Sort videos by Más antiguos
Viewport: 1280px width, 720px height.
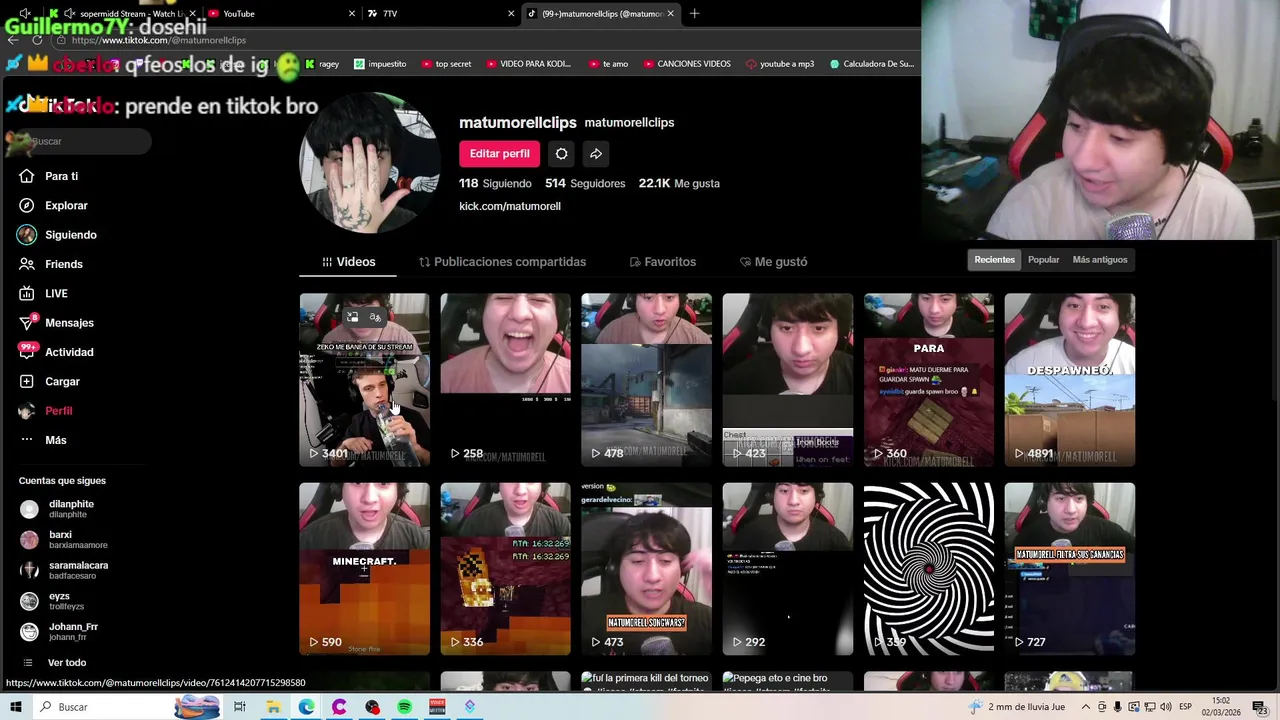(1100, 260)
